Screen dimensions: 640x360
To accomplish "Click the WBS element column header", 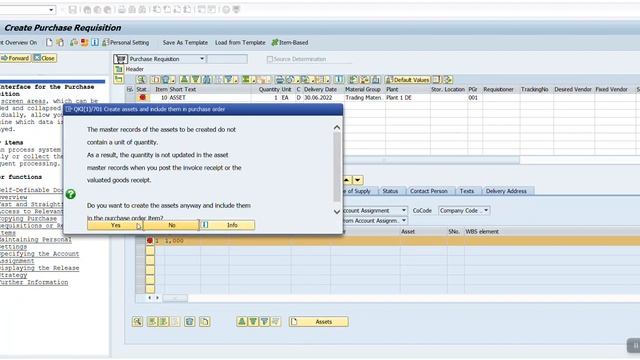I will (482, 231).
